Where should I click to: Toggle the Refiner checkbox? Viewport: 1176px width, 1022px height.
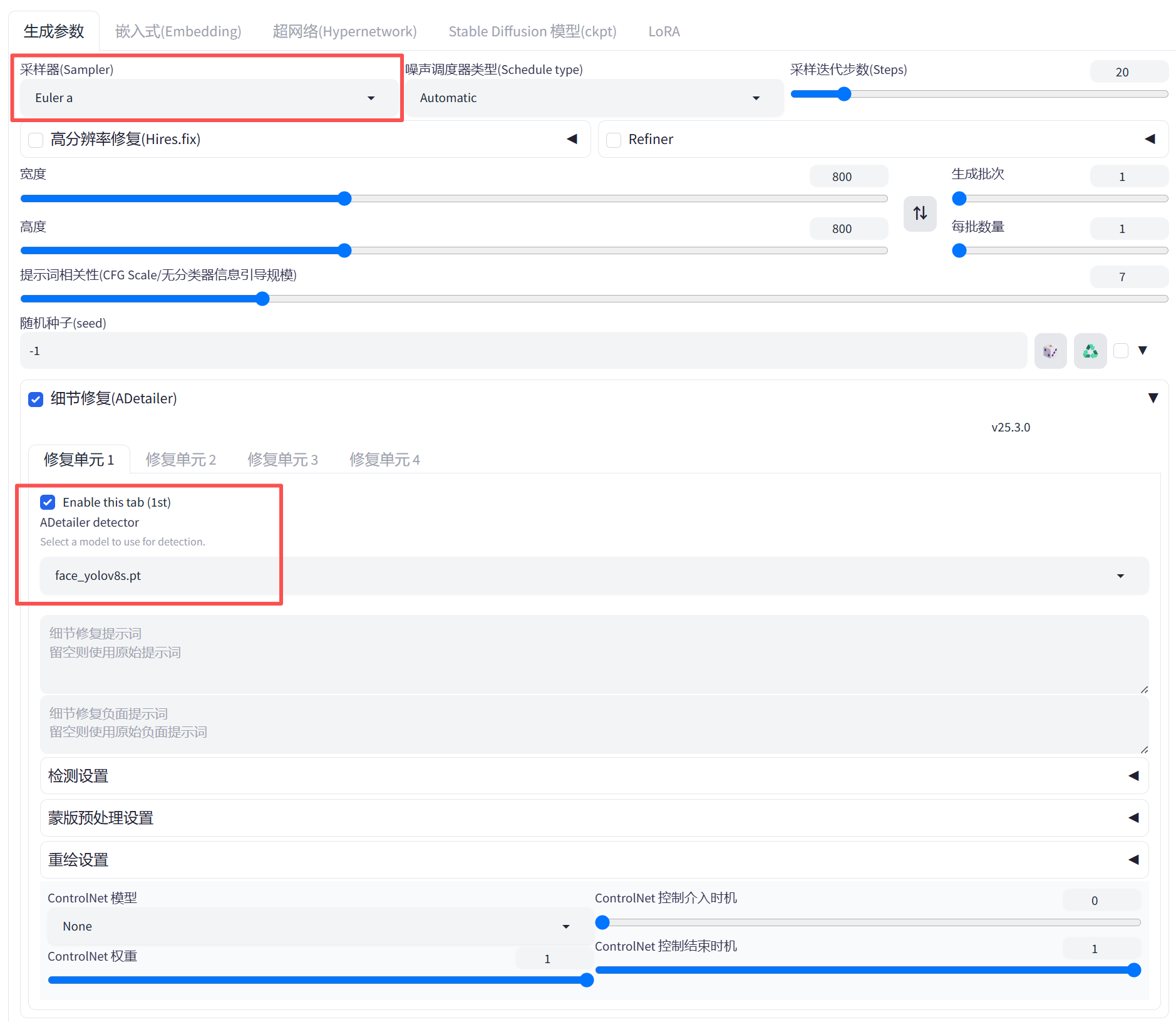click(614, 140)
